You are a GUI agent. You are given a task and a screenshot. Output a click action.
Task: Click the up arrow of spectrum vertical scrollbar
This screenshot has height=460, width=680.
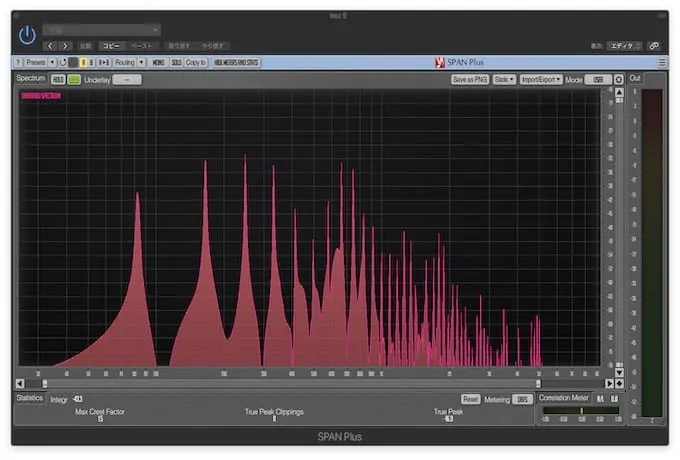[620, 92]
